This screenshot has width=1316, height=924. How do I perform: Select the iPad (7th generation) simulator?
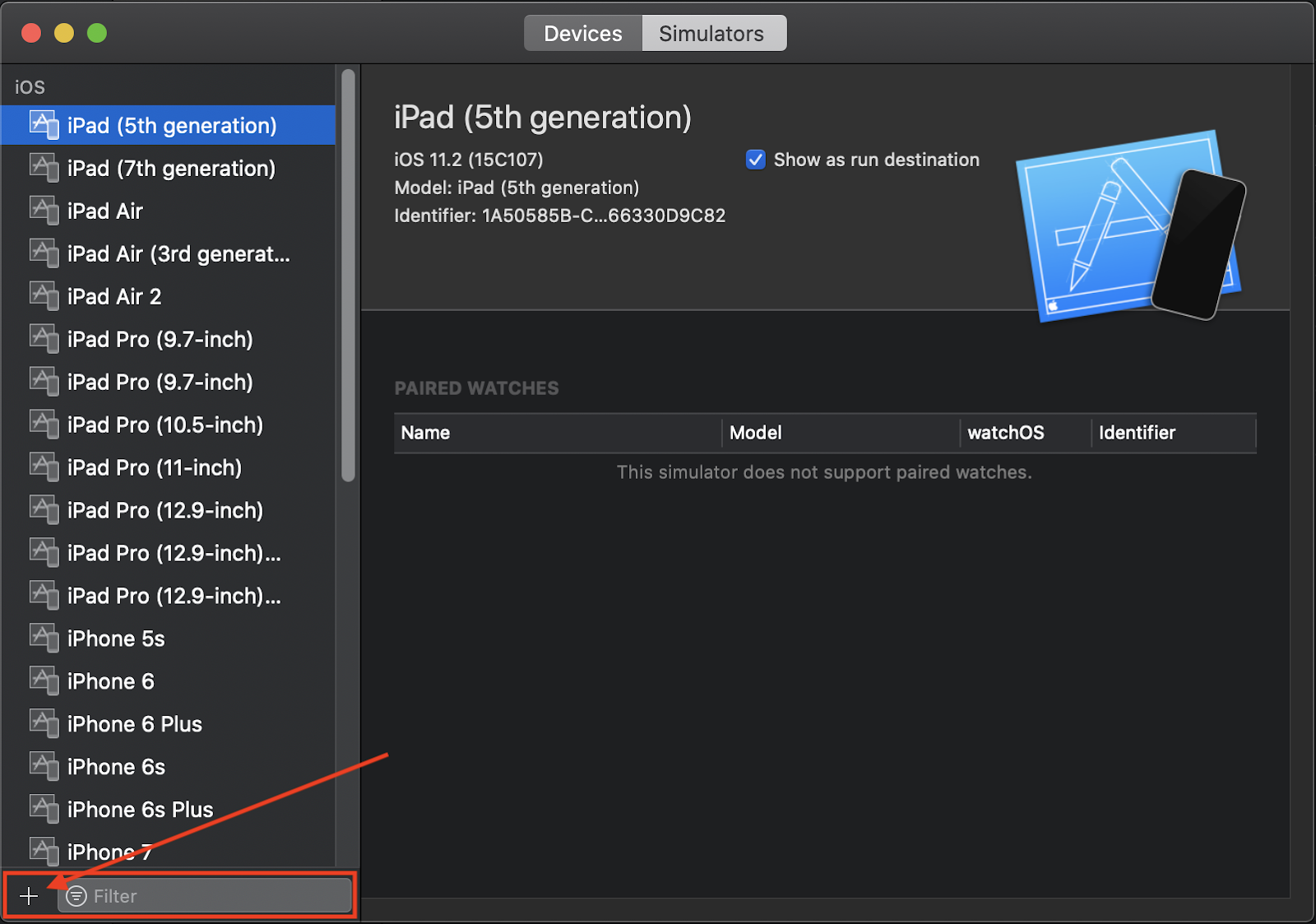point(170,168)
